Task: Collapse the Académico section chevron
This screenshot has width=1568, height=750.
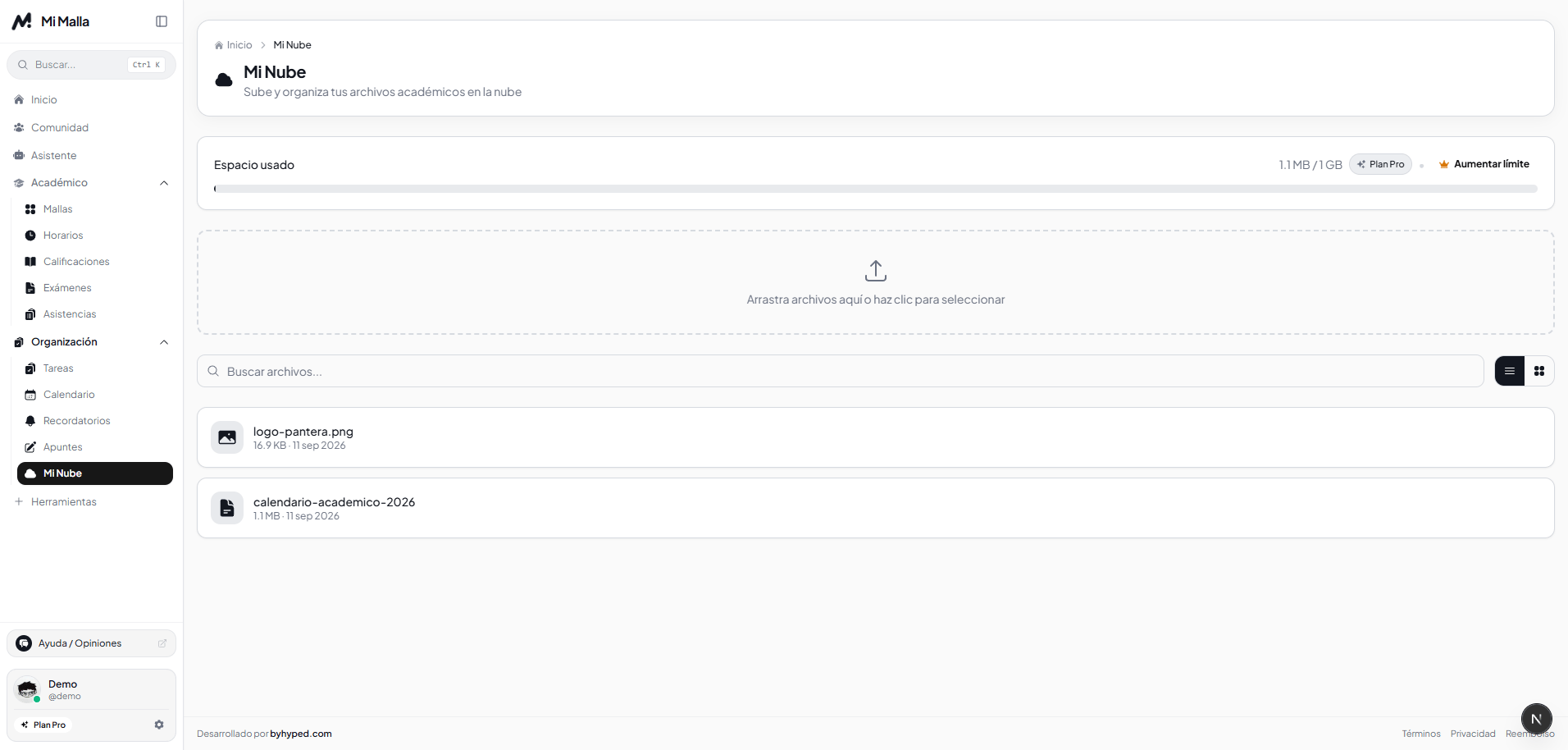Action: [x=164, y=183]
